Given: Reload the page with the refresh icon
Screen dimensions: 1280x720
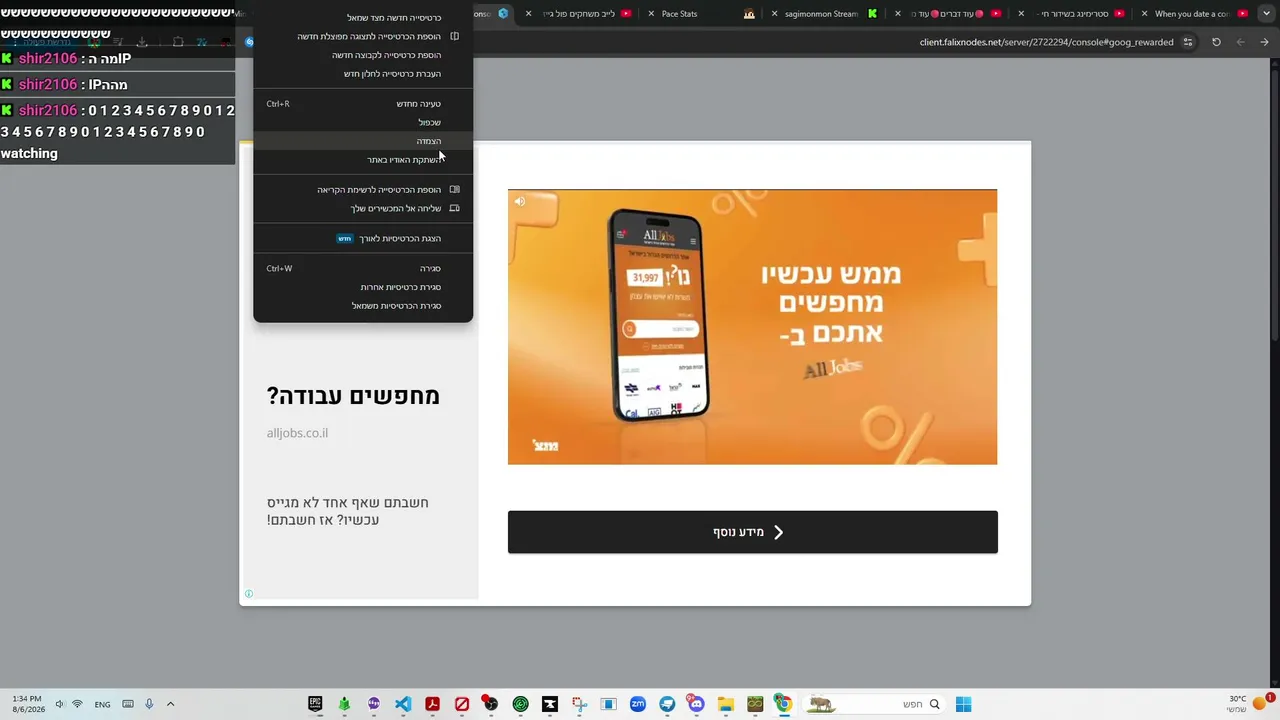Looking at the screenshot, I should [1216, 42].
